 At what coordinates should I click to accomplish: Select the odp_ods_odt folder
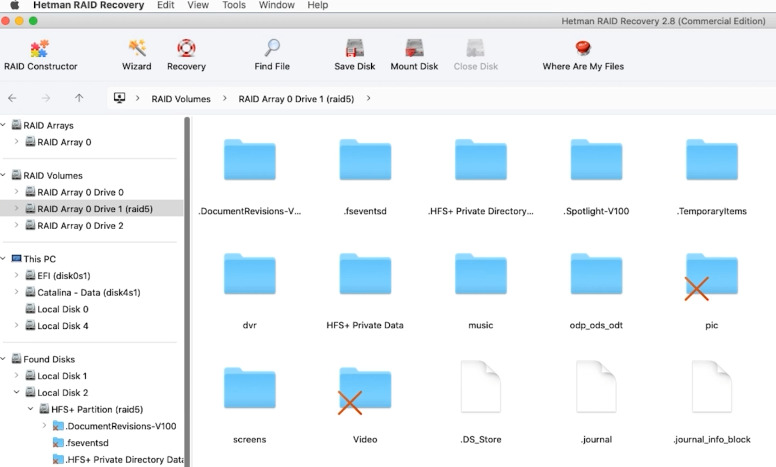click(596, 274)
